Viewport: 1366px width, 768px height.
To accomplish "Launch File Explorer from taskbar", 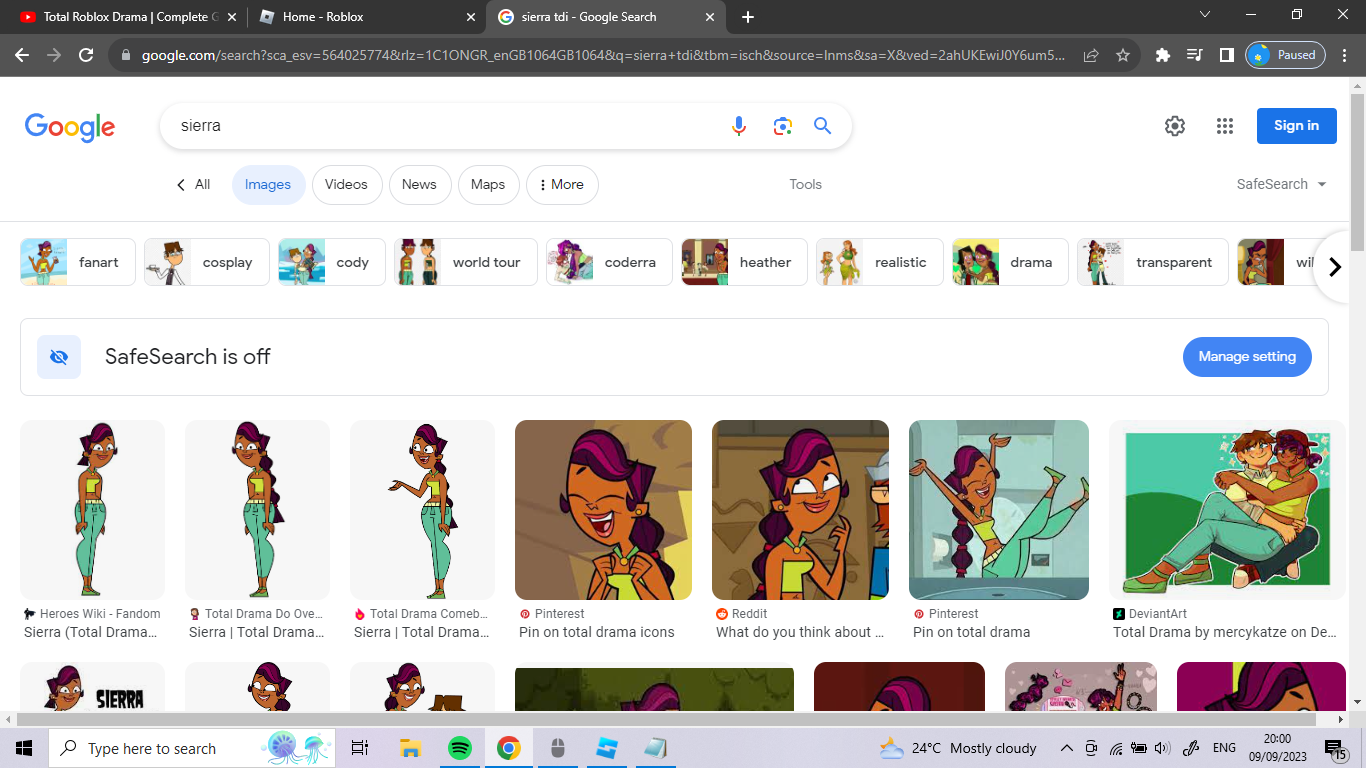I will click(x=409, y=748).
